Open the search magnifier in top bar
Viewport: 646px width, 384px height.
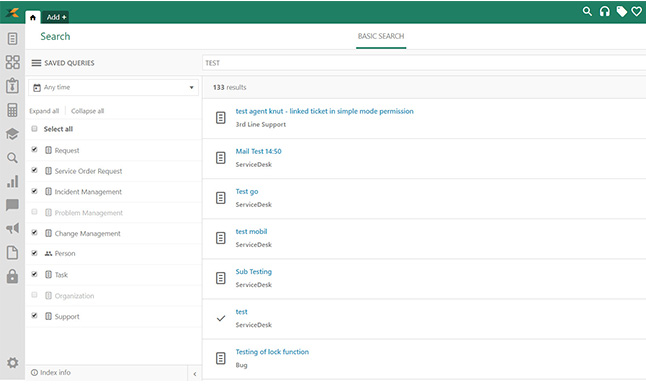(x=587, y=12)
